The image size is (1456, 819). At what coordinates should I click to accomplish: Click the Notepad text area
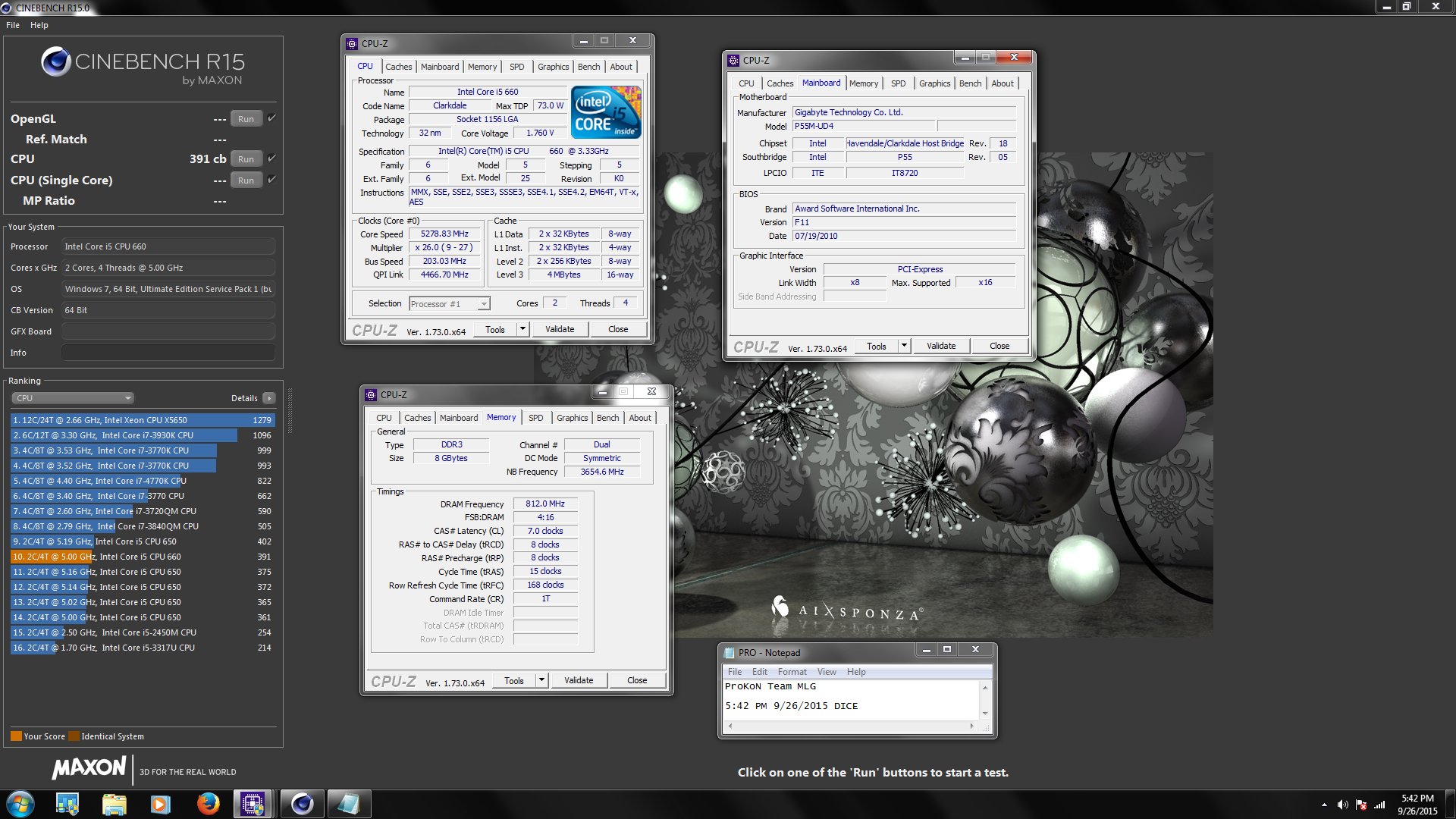pyautogui.click(x=851, y=699)
